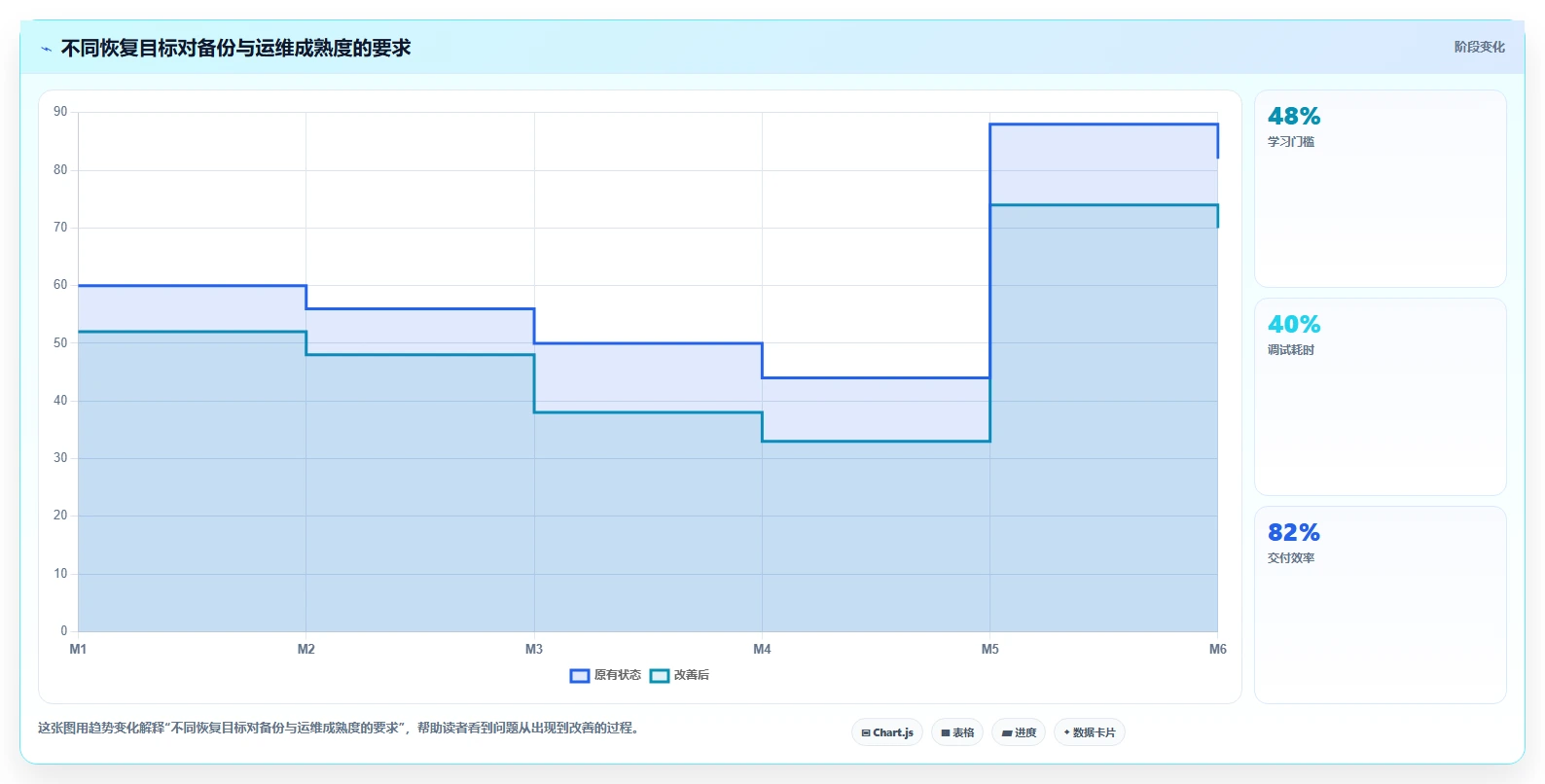Click the 表格 tag icon

click(x=946, y=732)
